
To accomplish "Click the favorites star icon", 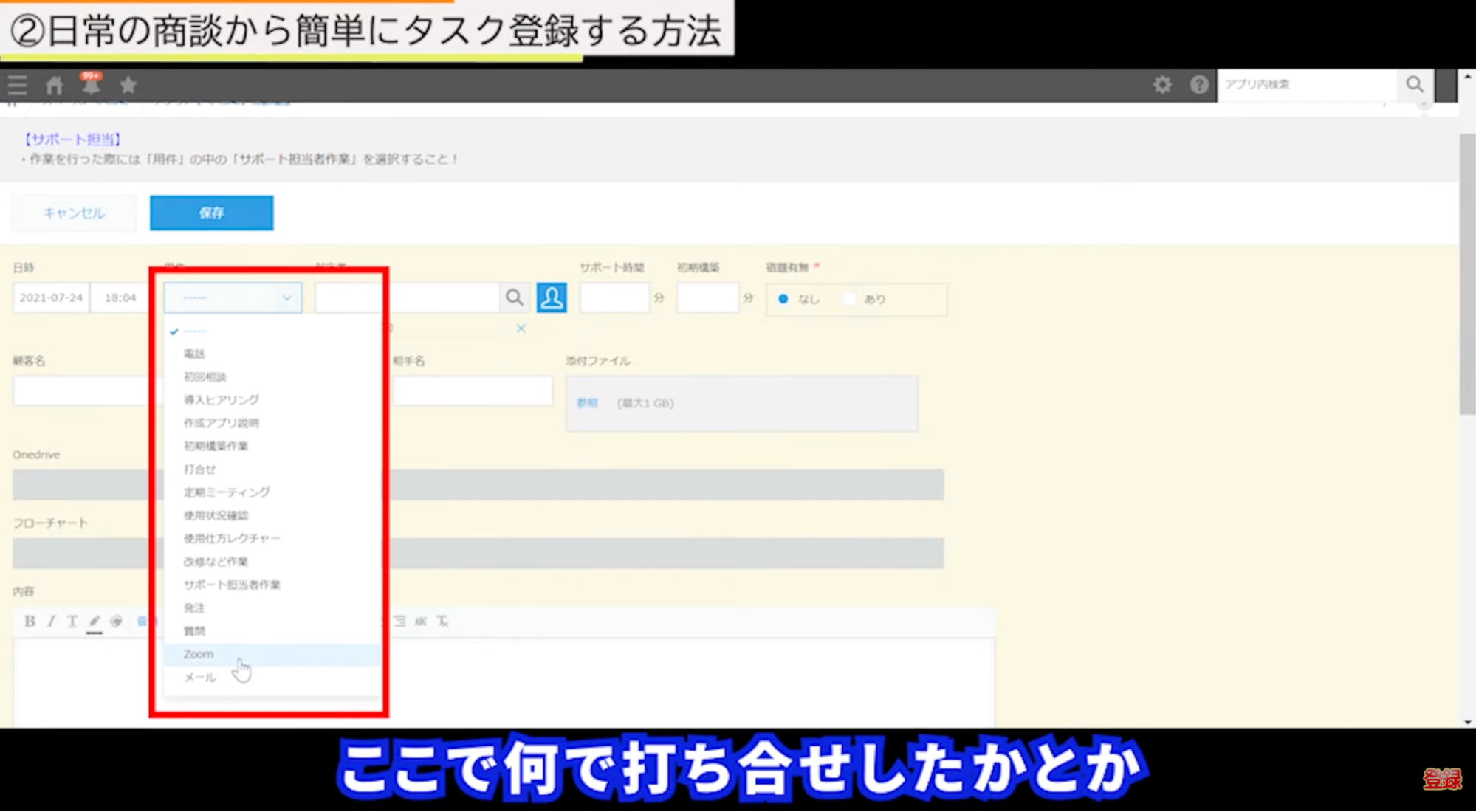I will (x=128, y=85).
